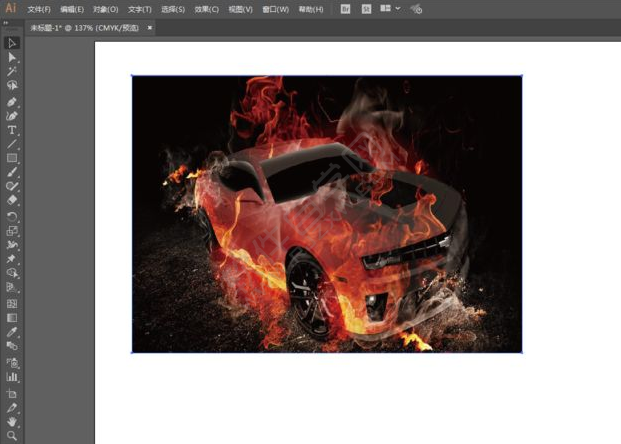Select the Hand tool
This screenshot has width=621, height=444.
12,422
